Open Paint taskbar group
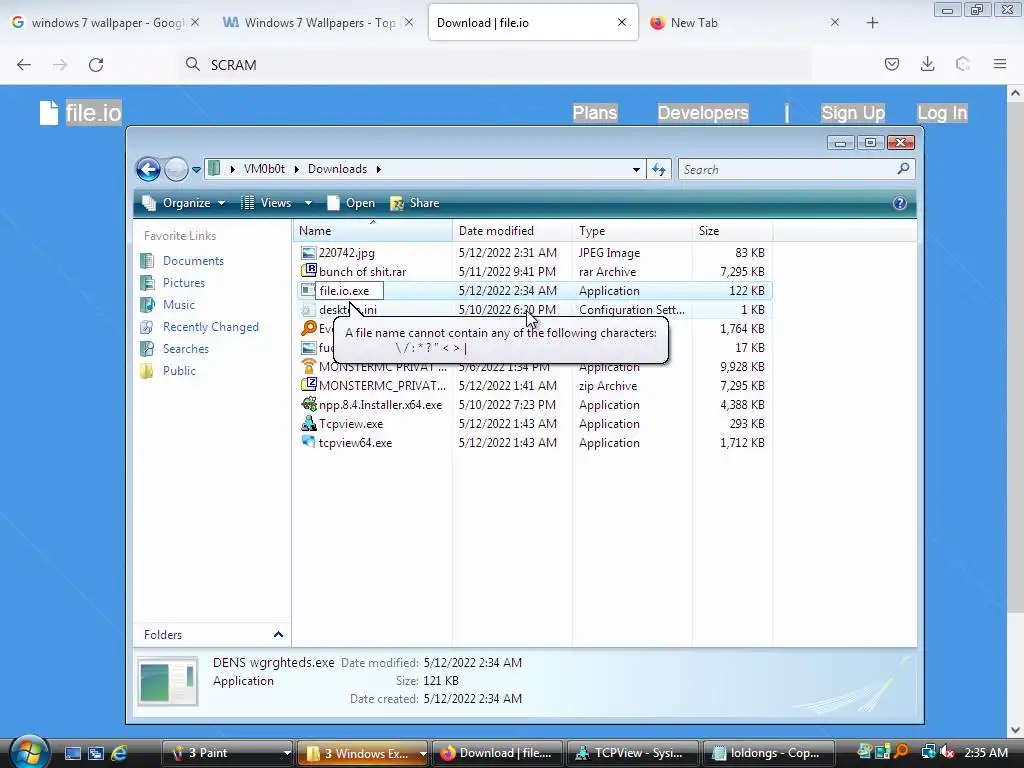Screen dimensions: 1024x768 click(x=227, y=753)
